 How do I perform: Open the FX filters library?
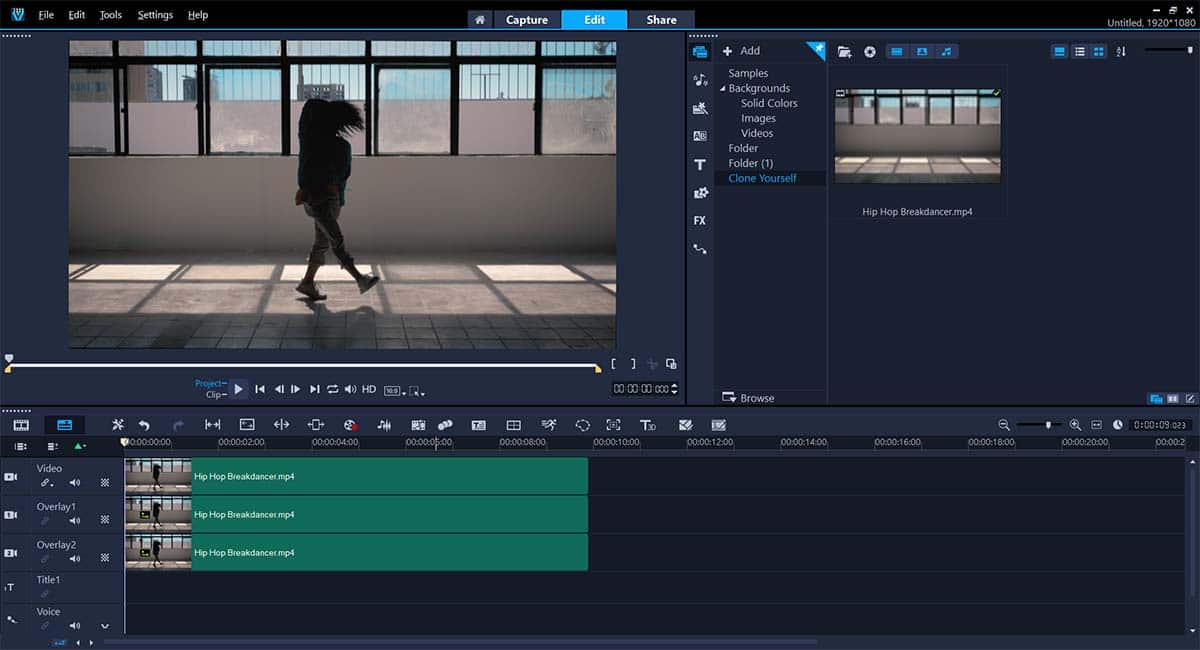coord(700,220)
